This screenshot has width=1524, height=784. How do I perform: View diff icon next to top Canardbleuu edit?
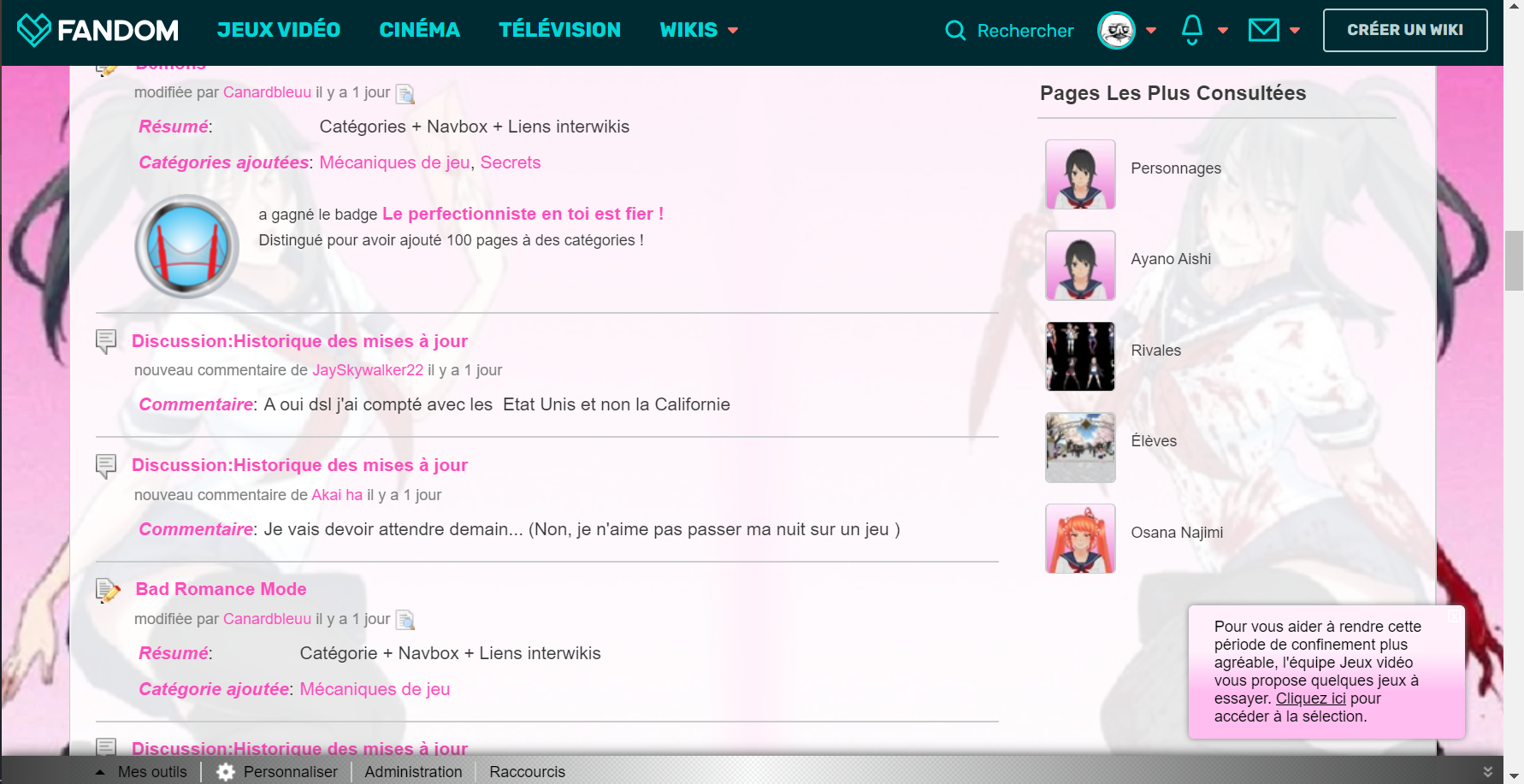405,94
